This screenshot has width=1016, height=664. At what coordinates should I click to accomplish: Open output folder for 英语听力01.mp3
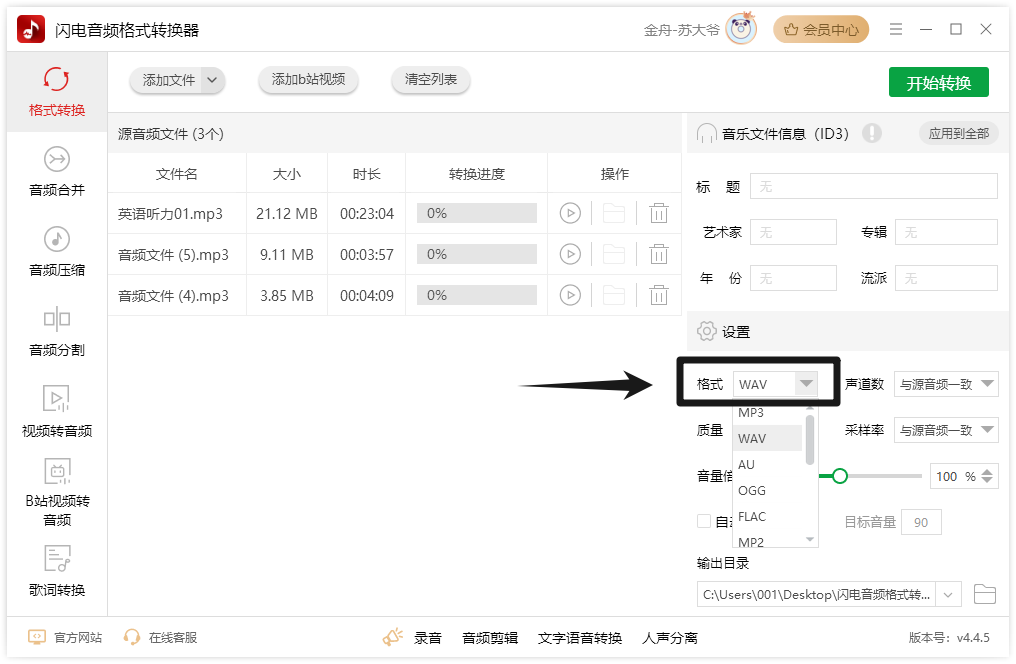coord(614,213)
